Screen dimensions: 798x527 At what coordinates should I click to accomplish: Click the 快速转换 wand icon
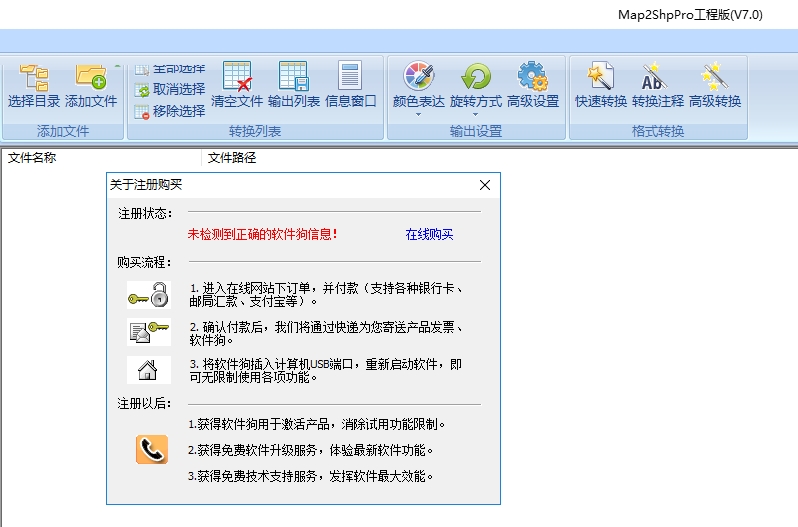tap(601, 77)
